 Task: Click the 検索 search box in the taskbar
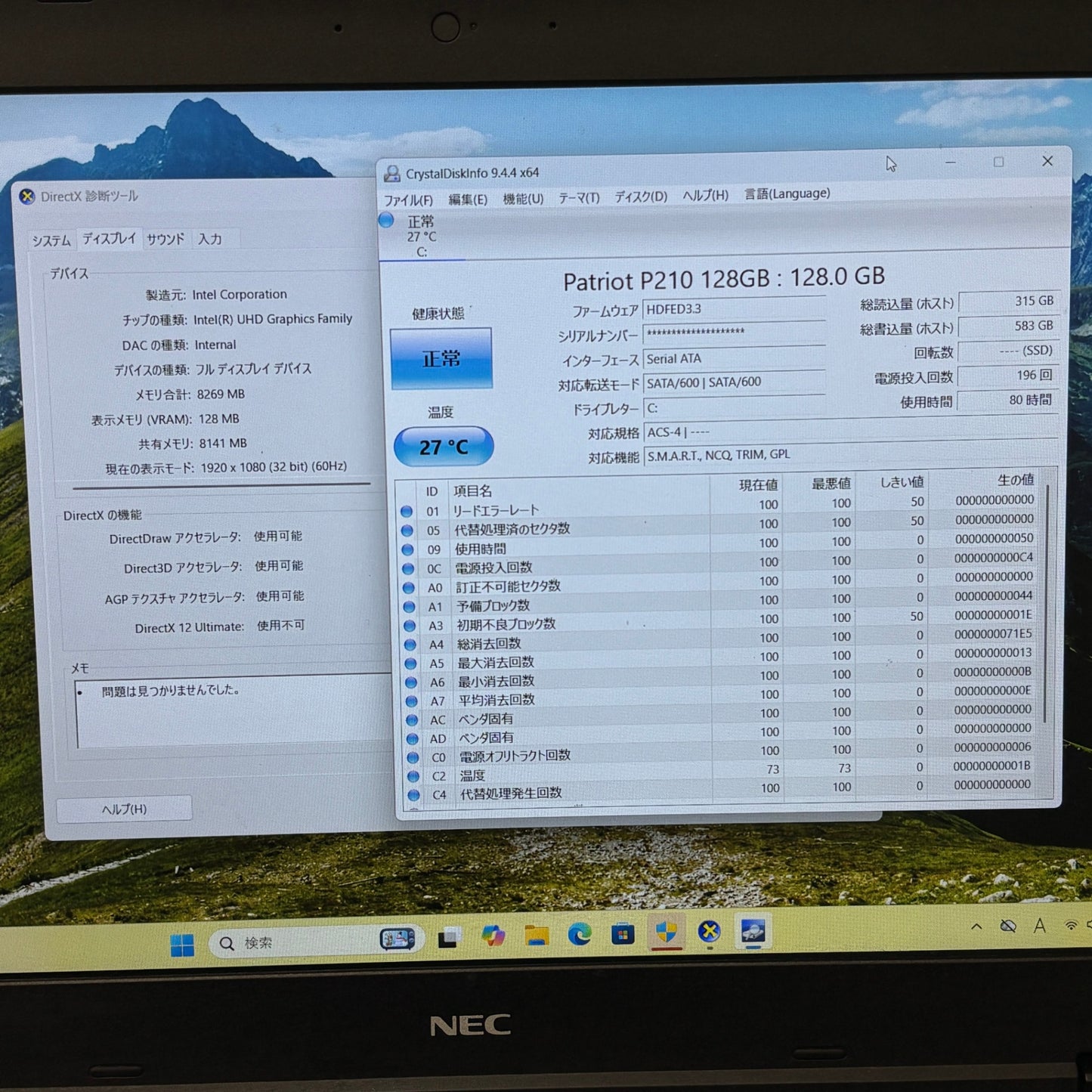[261, 942]
